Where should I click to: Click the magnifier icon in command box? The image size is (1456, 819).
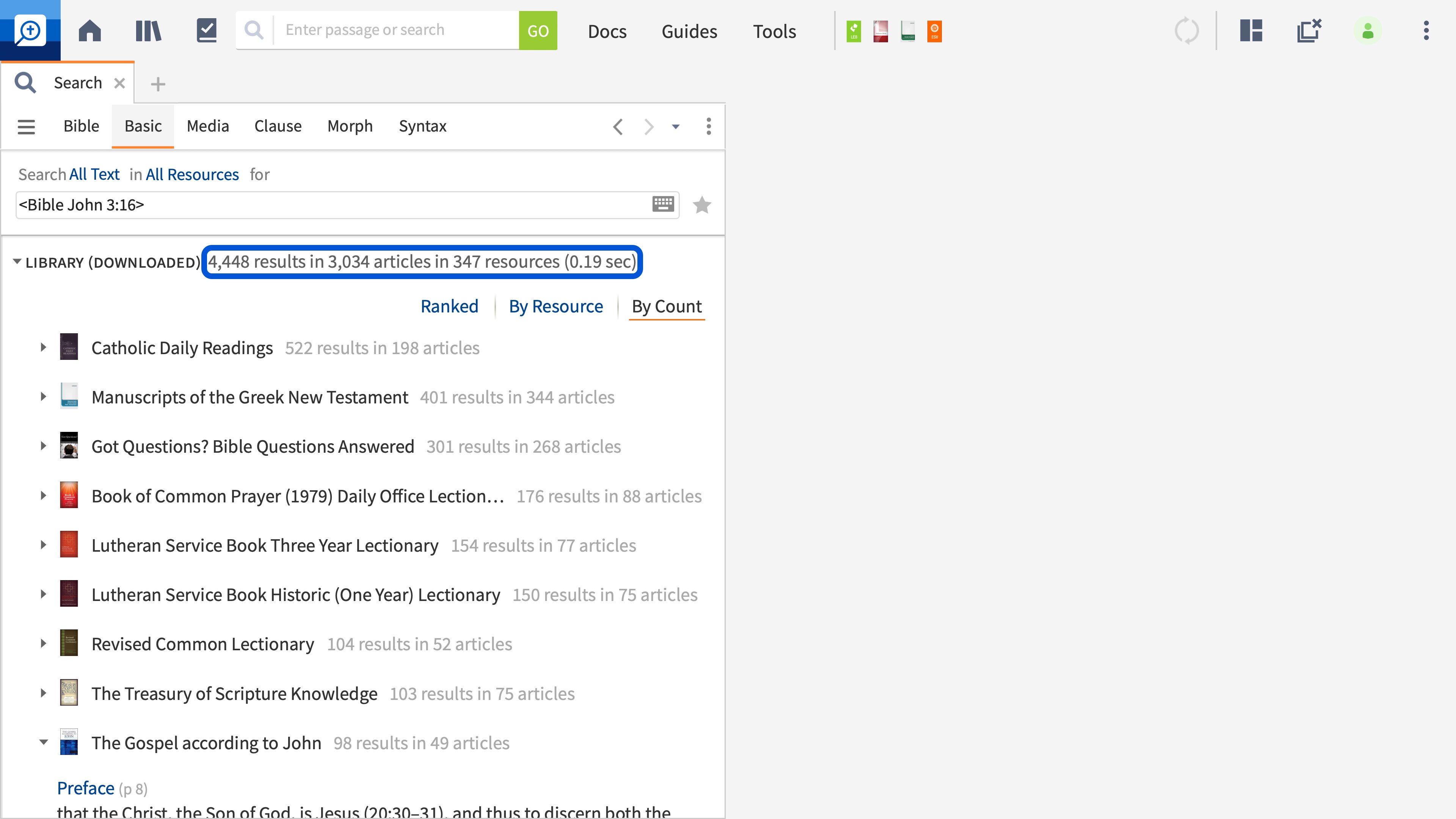(254, 30)
